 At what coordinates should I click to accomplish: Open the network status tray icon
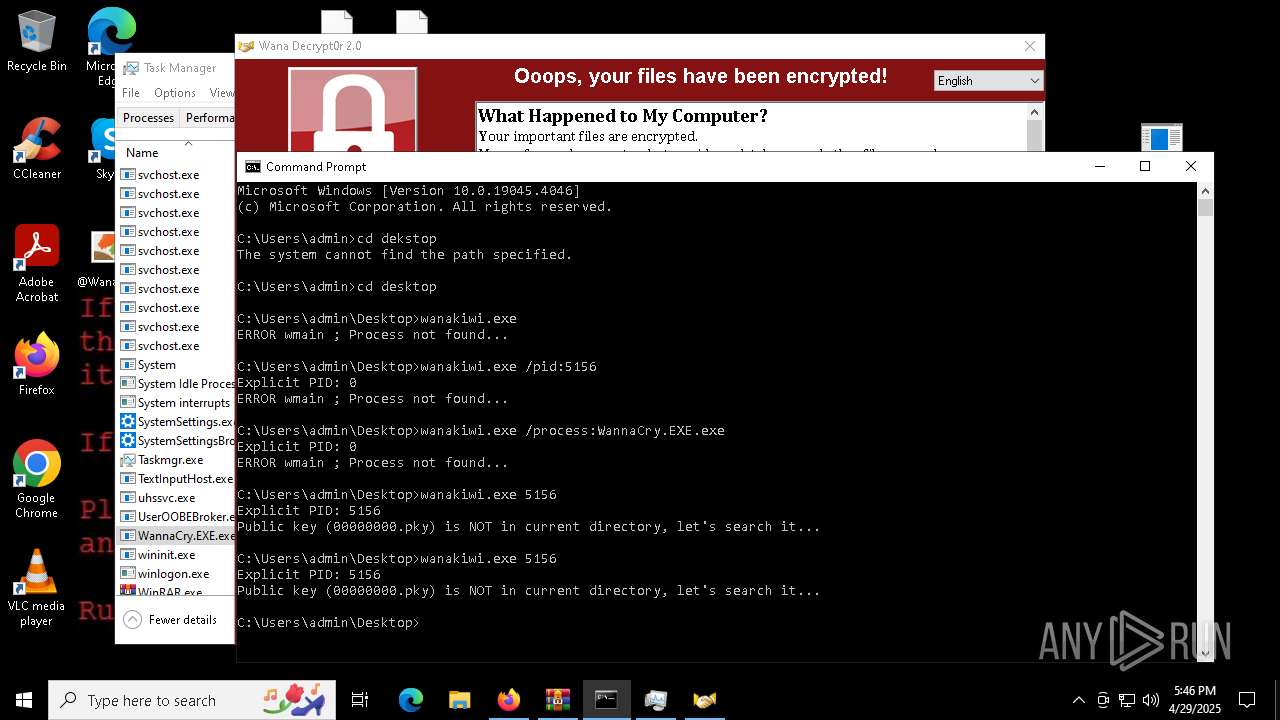coord(1127,700)
